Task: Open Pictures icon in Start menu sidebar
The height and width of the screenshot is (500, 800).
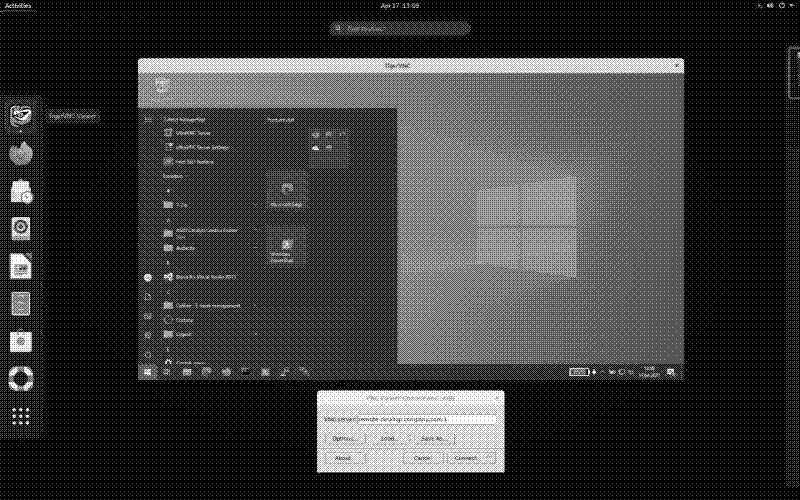Action: (148, 316)
